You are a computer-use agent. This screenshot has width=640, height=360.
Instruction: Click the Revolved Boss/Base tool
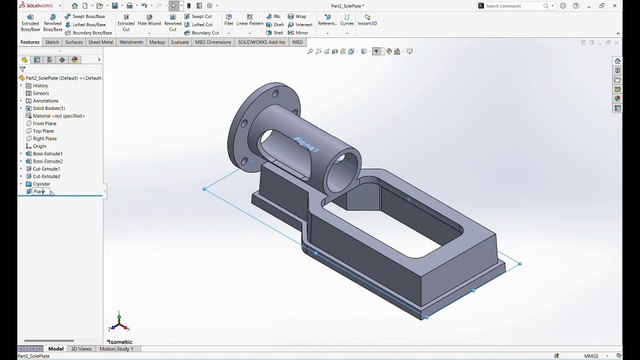(53, 23)
